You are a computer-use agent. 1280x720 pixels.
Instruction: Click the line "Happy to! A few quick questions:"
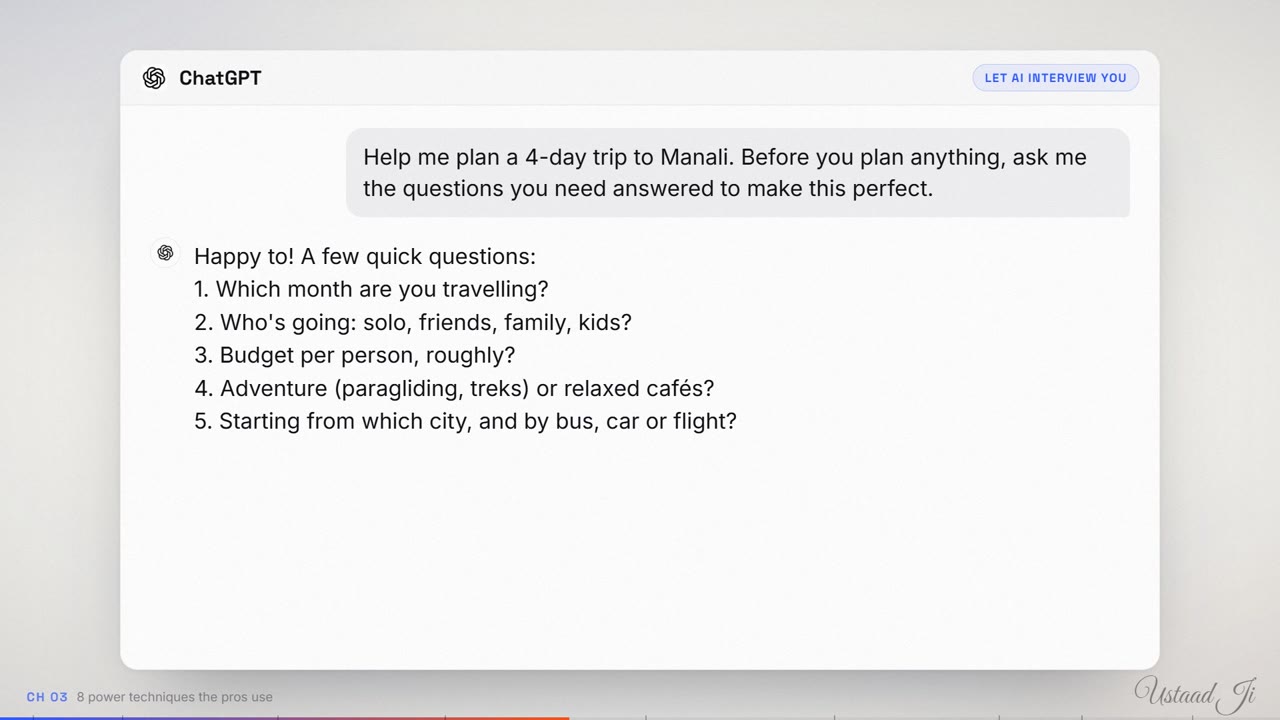pos(365,256)
